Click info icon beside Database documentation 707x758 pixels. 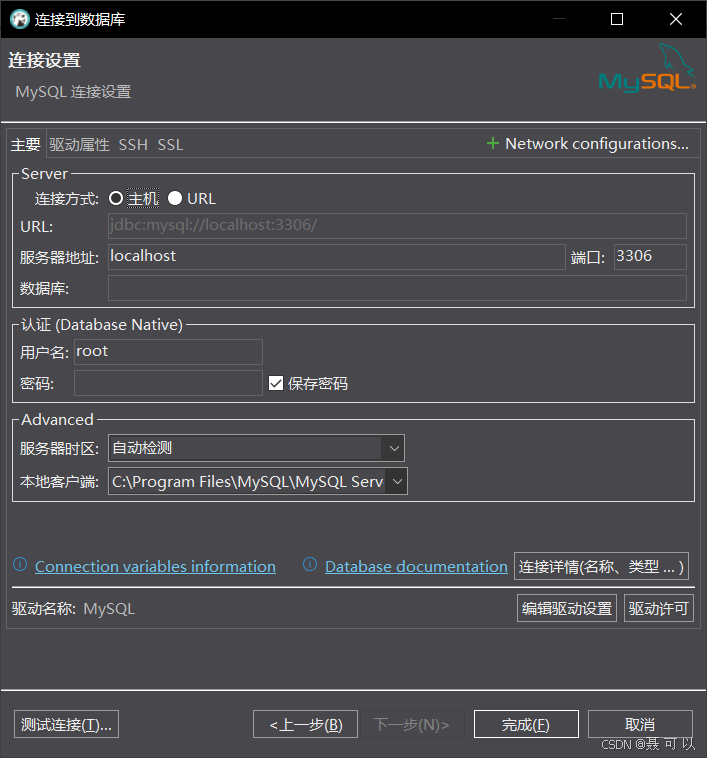[310, 564]
